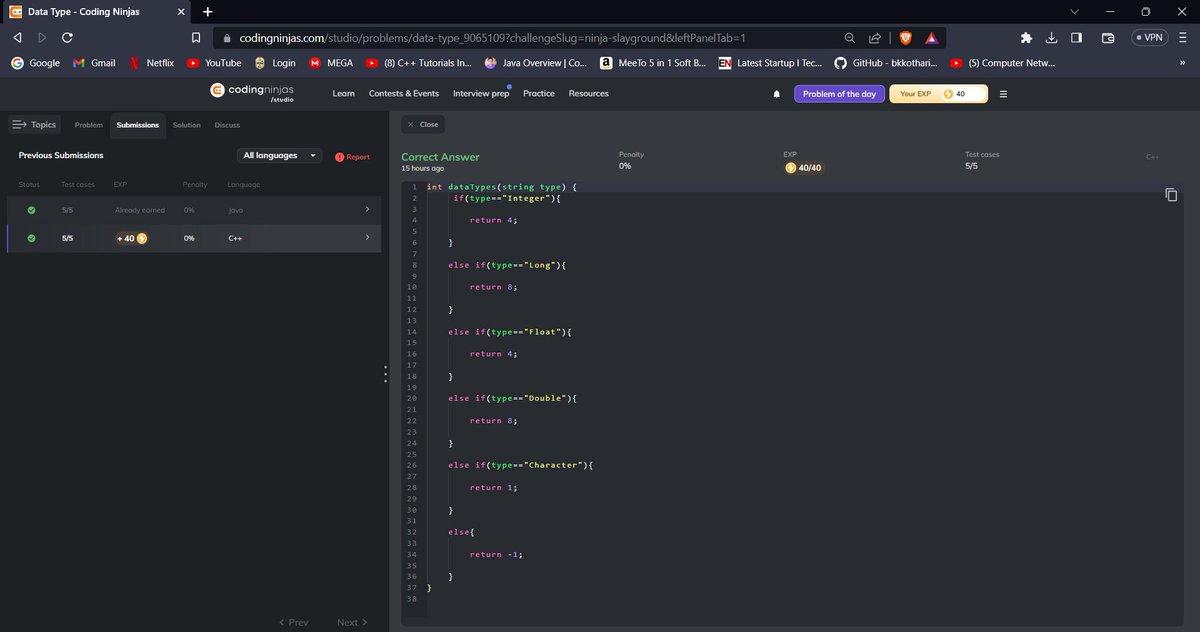Click the Your EXP 40 badge
1200x632 pixels.
coord(938,94)
